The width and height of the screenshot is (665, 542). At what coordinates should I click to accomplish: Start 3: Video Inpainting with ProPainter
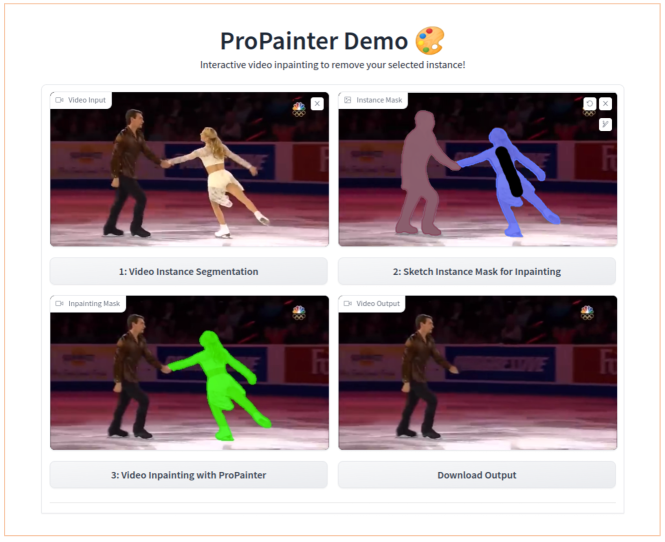pos(189,475)
